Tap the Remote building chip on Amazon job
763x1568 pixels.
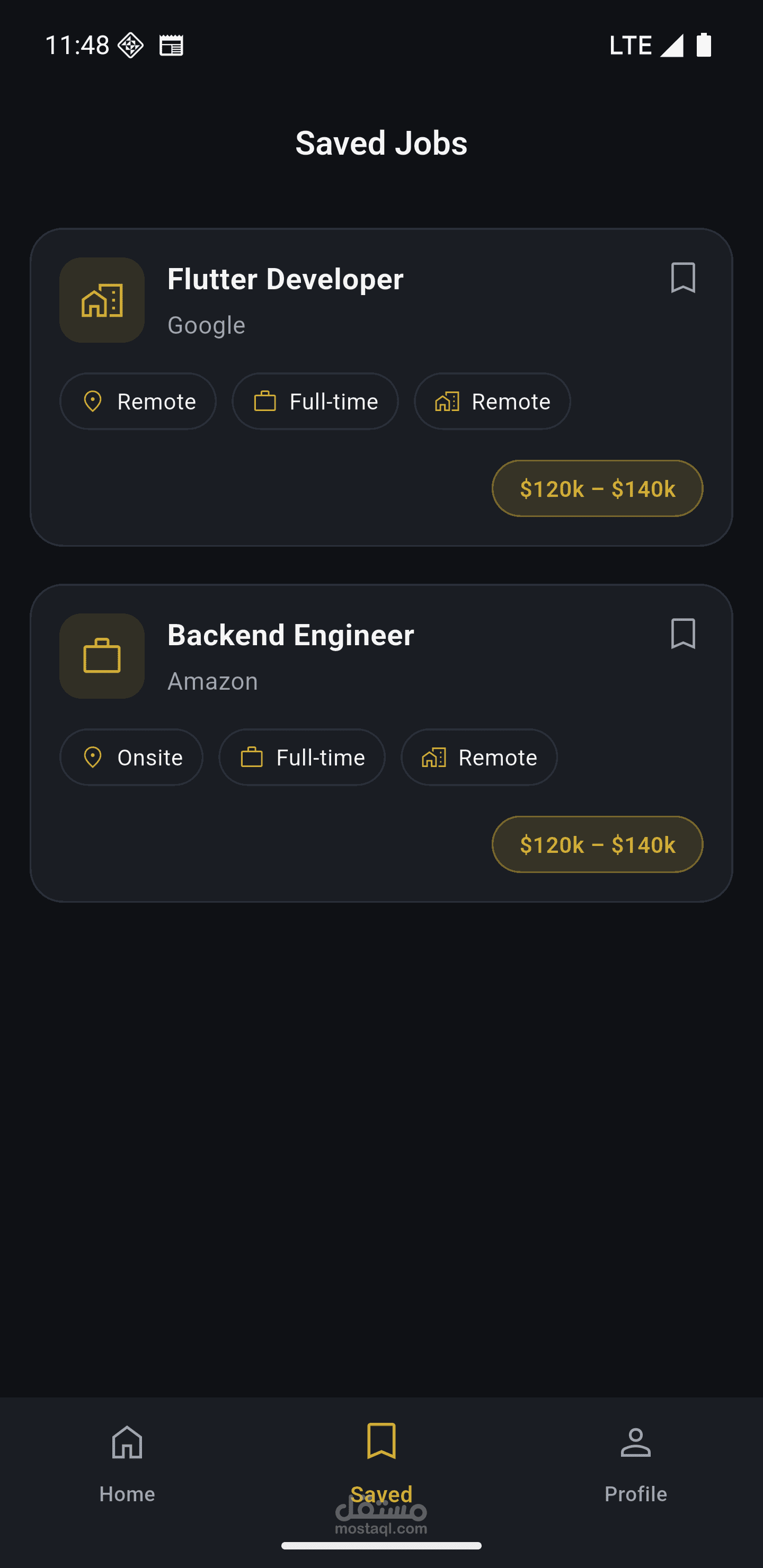point(478,757)
